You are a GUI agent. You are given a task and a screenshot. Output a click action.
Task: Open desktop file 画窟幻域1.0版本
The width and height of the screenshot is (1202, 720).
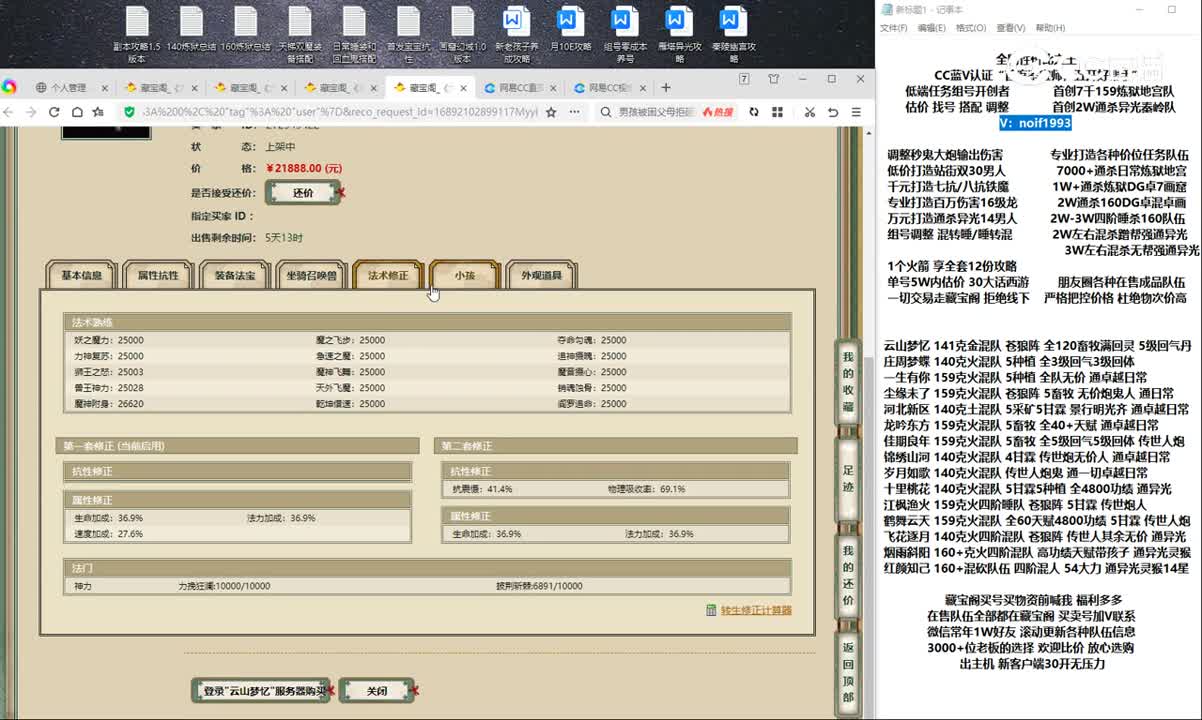click(x=462, y=34)
